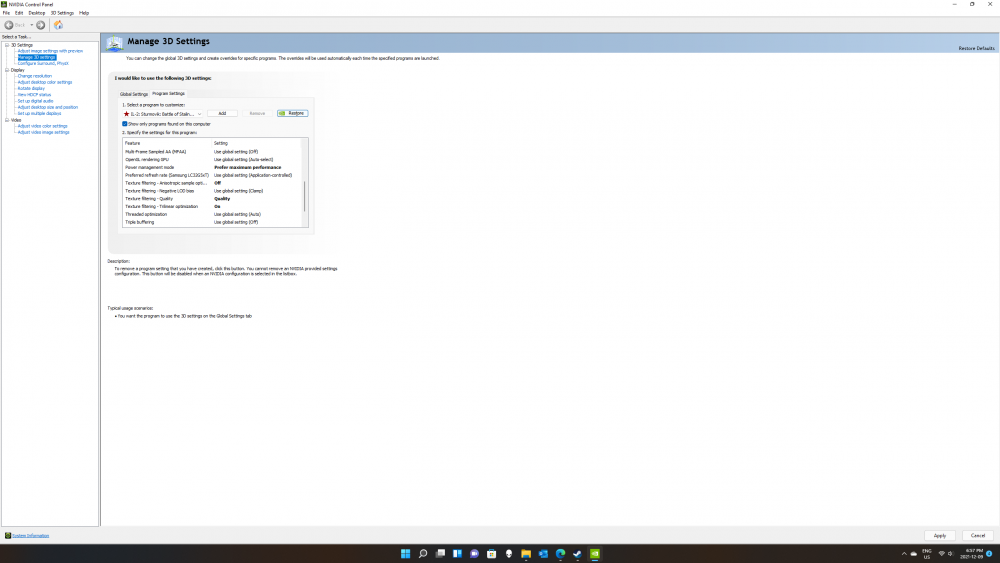Screen dimensions: 1000x563
Task: Open Set up multiple displays task
Action: point(40,113)
